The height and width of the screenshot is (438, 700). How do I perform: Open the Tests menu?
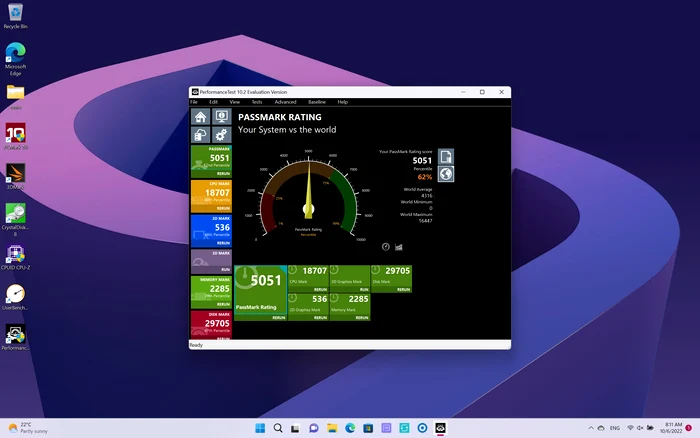click(x=257, y=102)
